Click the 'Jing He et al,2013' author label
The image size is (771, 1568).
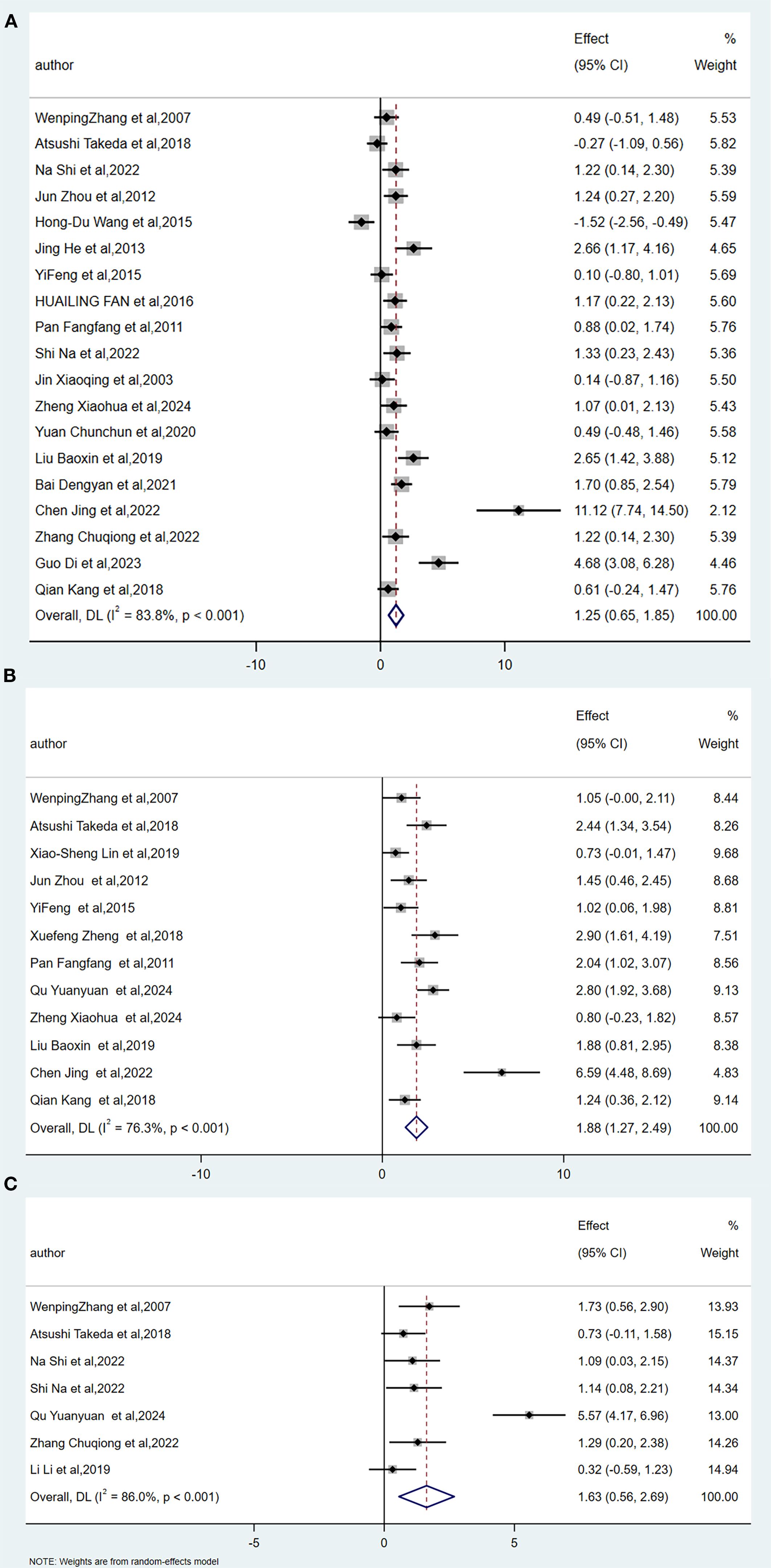click(90, 249)
